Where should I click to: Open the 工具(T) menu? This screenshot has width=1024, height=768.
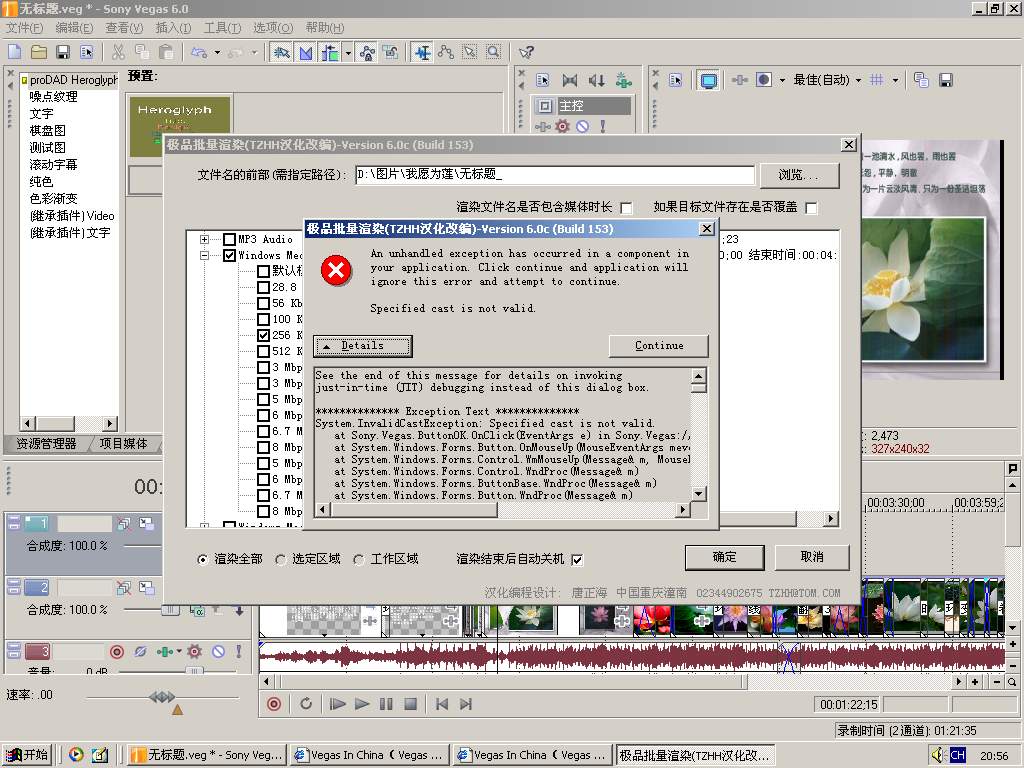point(222,27)
